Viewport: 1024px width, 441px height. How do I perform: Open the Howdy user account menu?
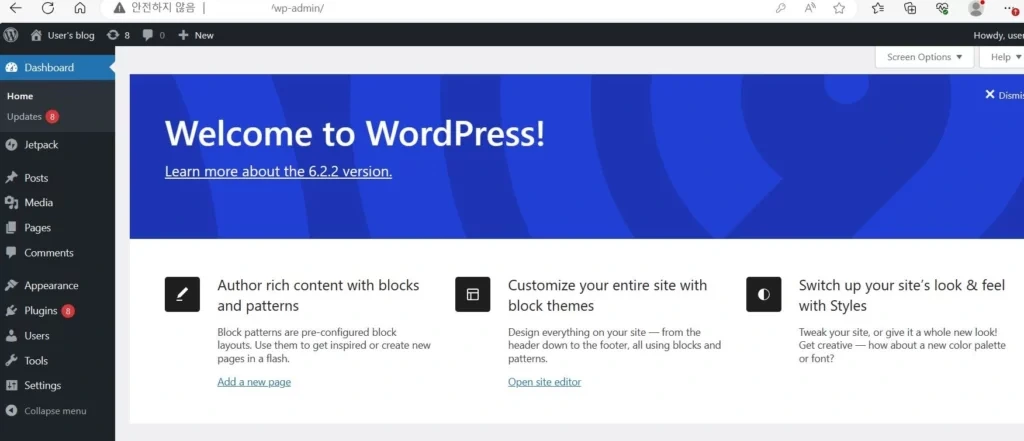(999, 35)
